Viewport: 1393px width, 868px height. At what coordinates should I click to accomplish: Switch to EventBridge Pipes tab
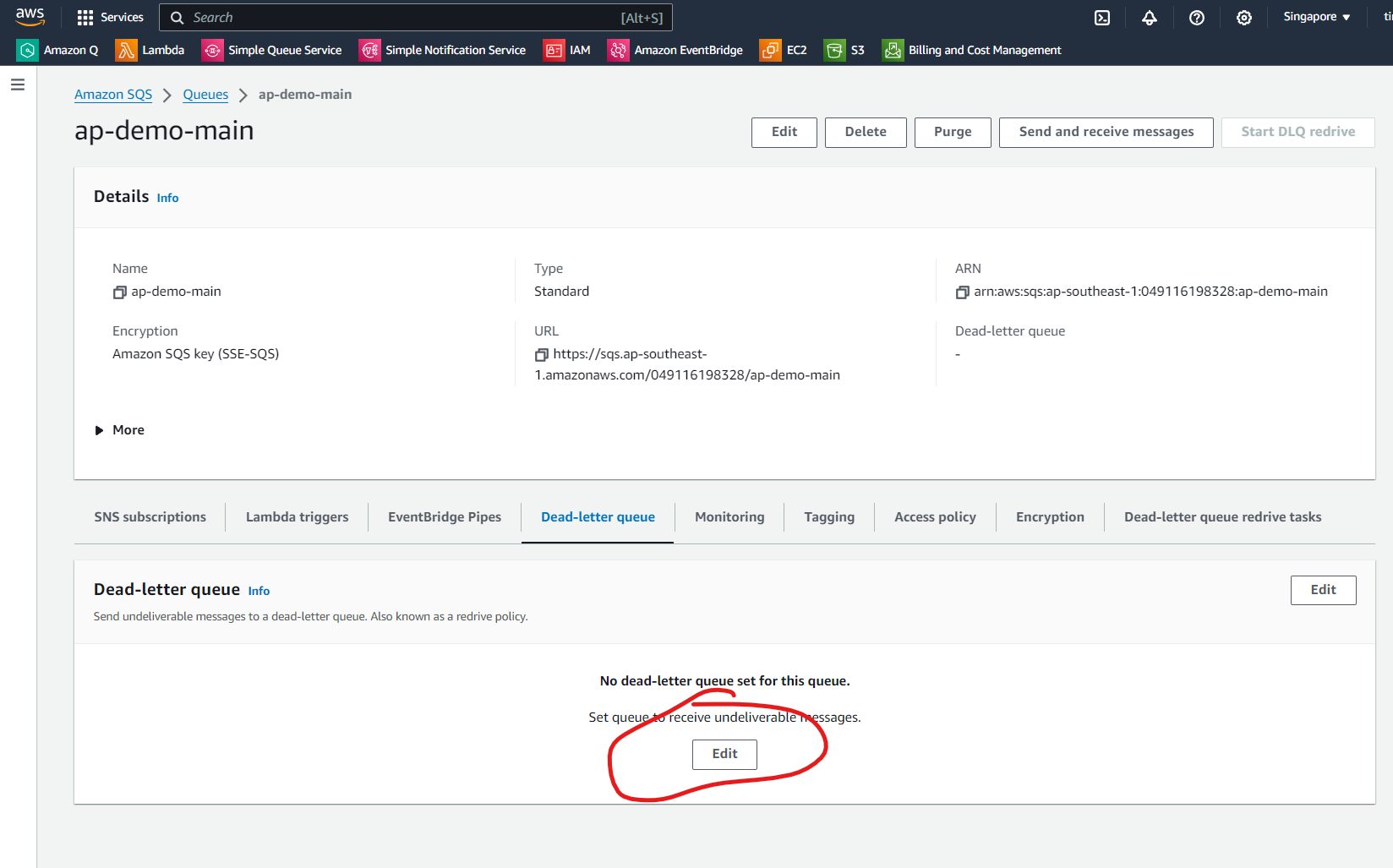[x=445, y=517]
